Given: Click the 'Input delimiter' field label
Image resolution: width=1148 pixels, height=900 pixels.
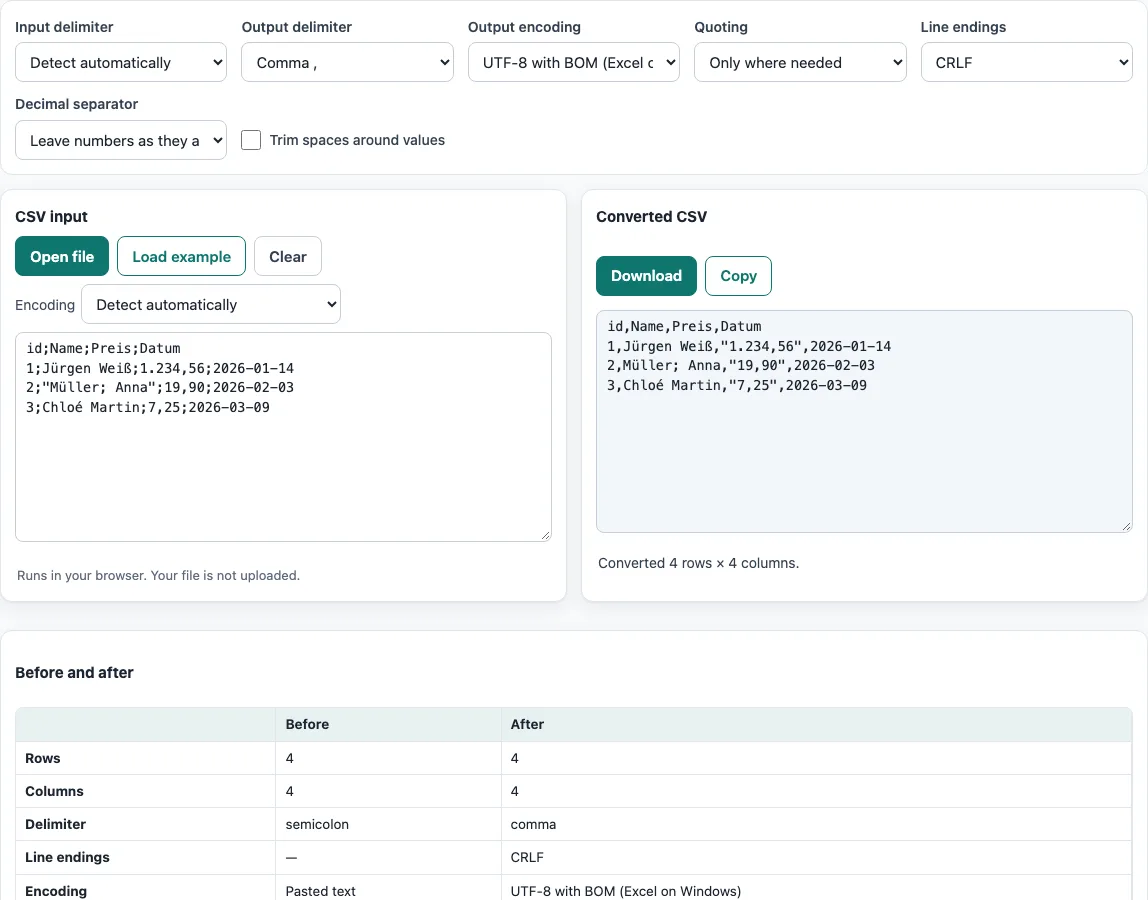Looking at the screenshot, I should tap(64, 27).
